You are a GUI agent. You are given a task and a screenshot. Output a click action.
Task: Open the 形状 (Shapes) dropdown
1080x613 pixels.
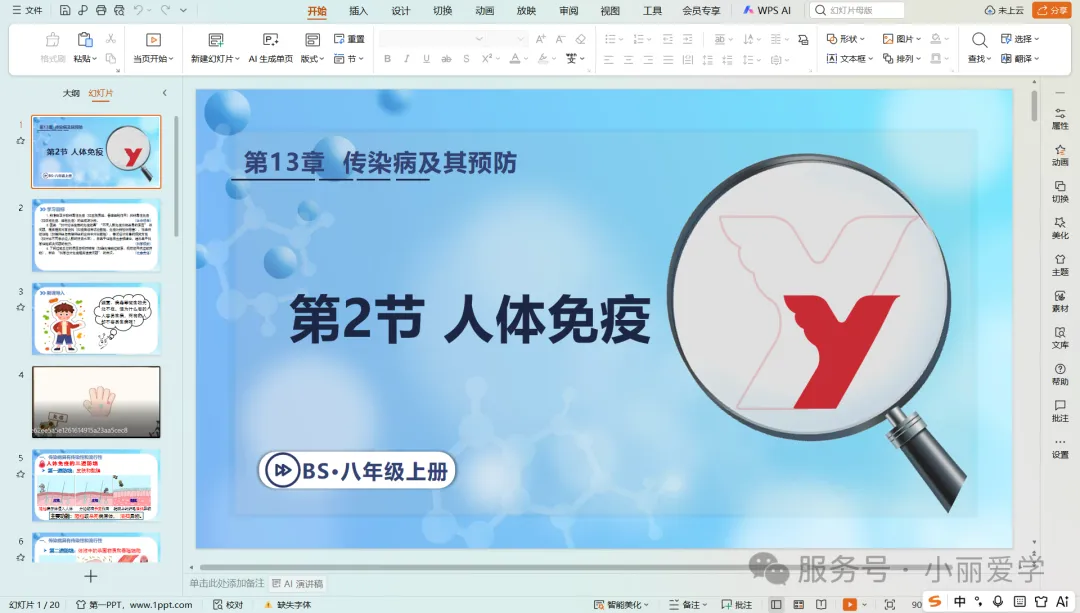tap(846, 39)
